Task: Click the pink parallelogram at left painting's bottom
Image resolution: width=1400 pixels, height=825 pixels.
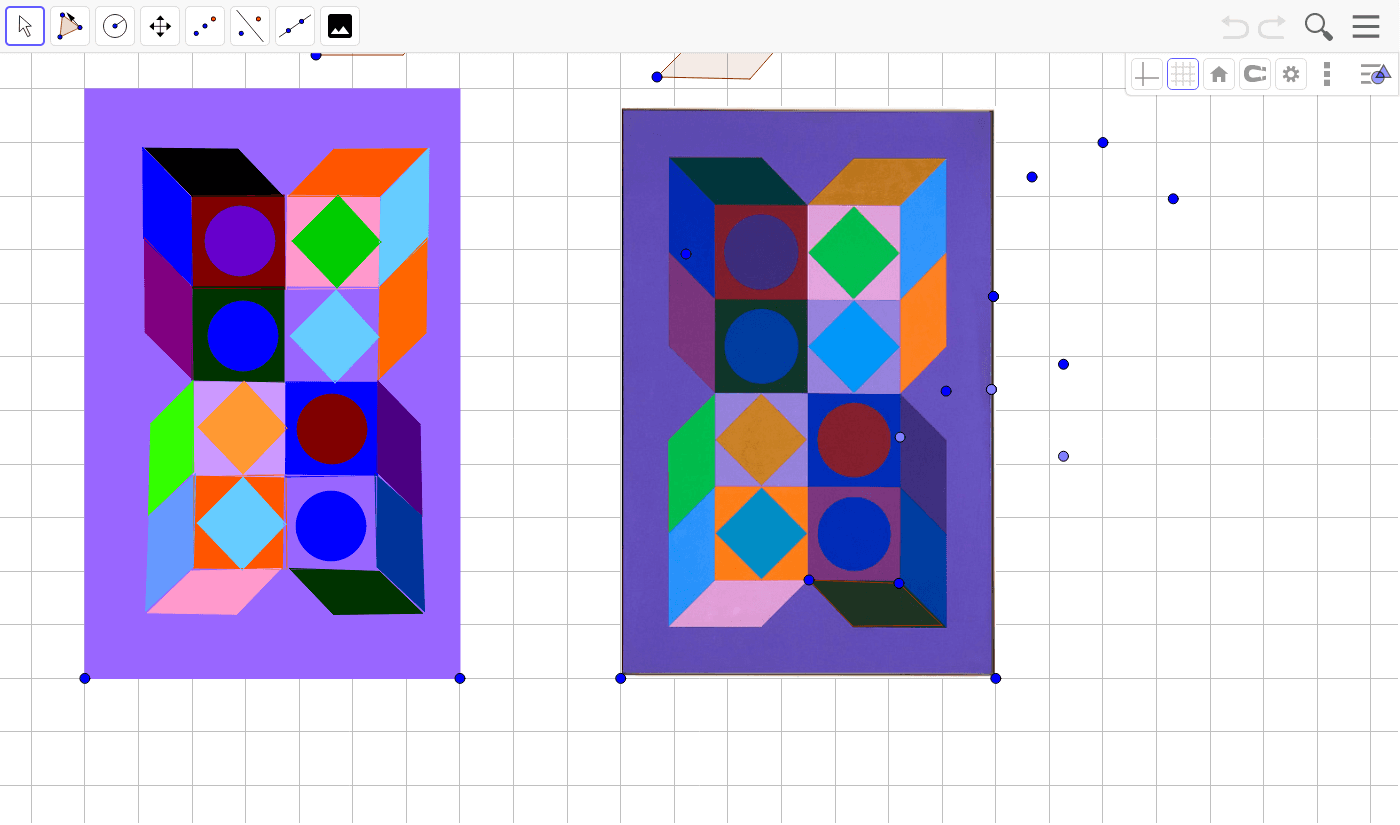Action: (x=215, y=591)
